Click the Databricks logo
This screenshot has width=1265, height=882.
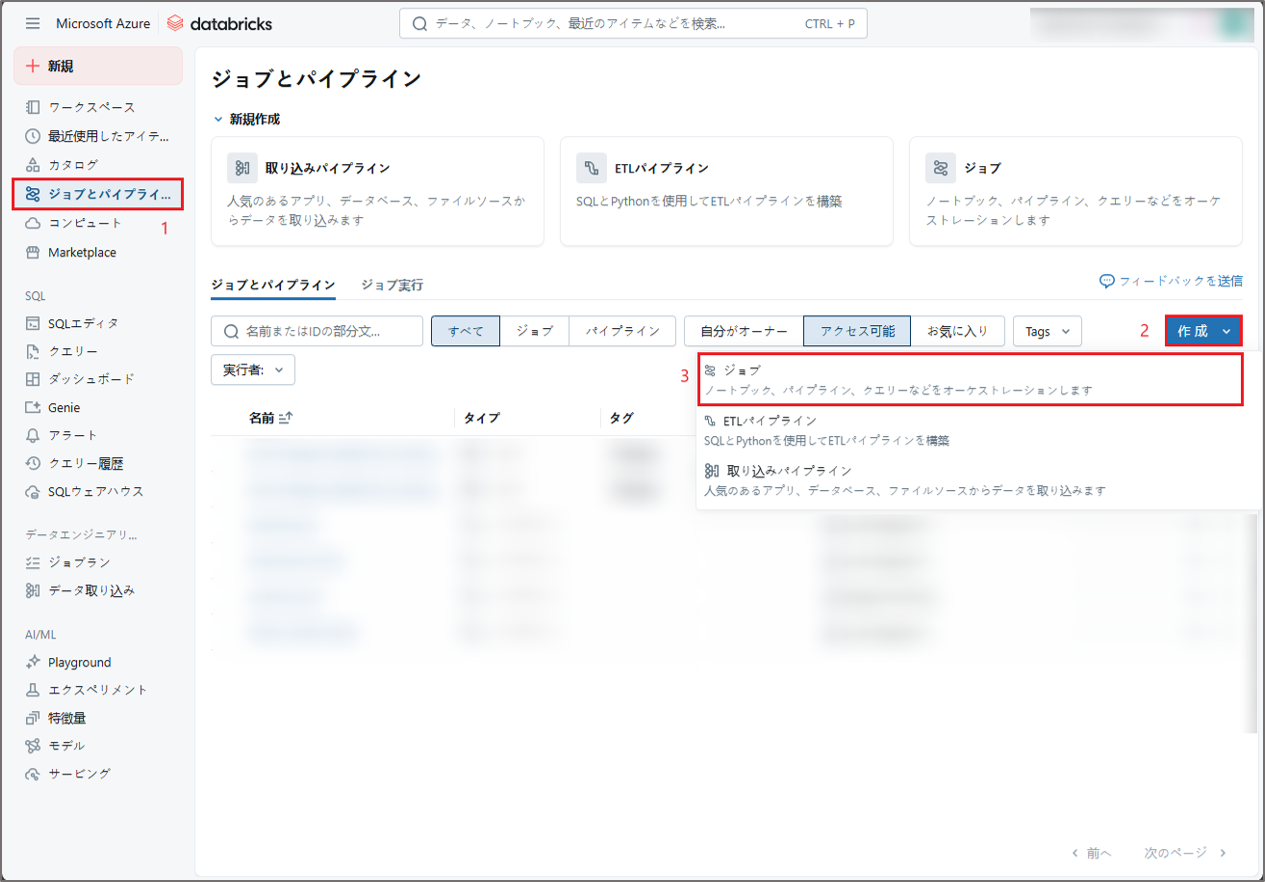(x=219, y=23)
